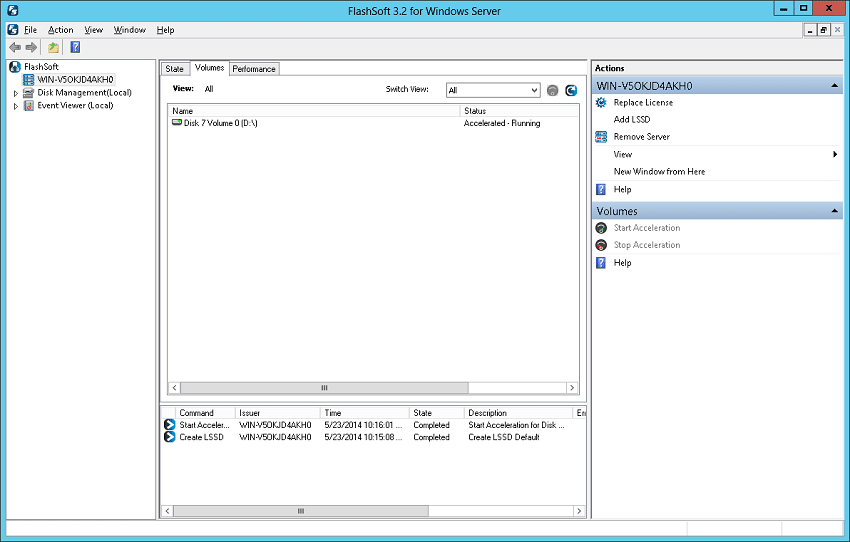
Task: Click the command log scroll-left arrow
Action: coord(168,511)
